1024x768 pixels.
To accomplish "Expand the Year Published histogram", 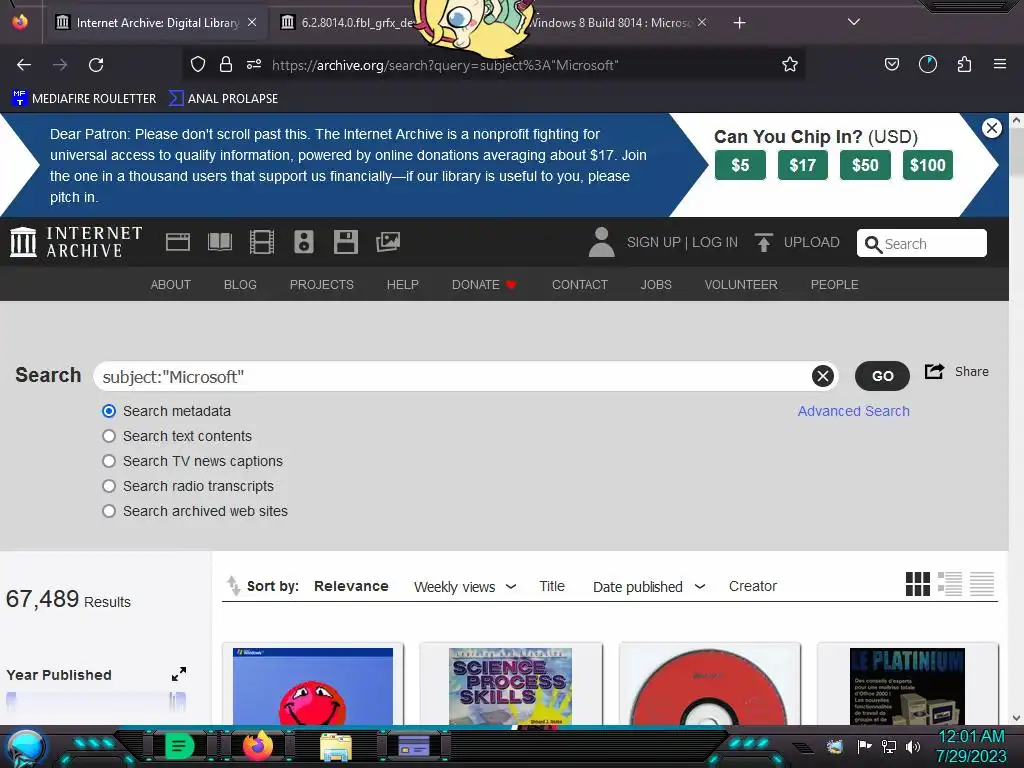I will click(x=179, y=674).
